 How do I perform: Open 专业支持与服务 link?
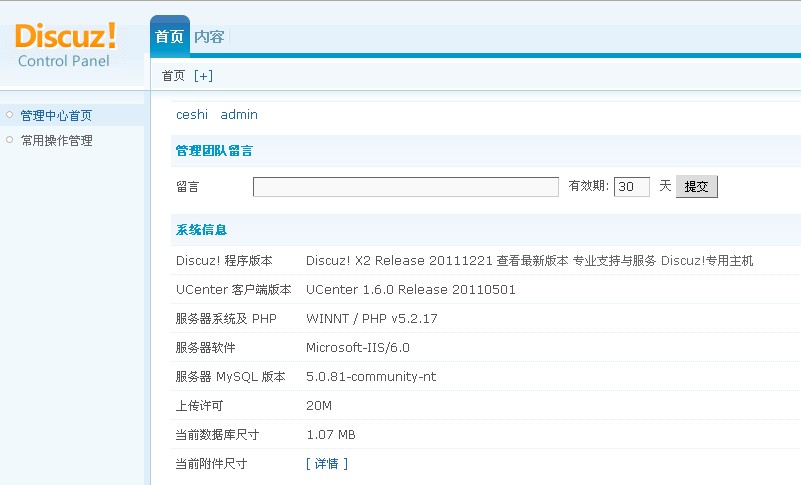tap(614, 261)
